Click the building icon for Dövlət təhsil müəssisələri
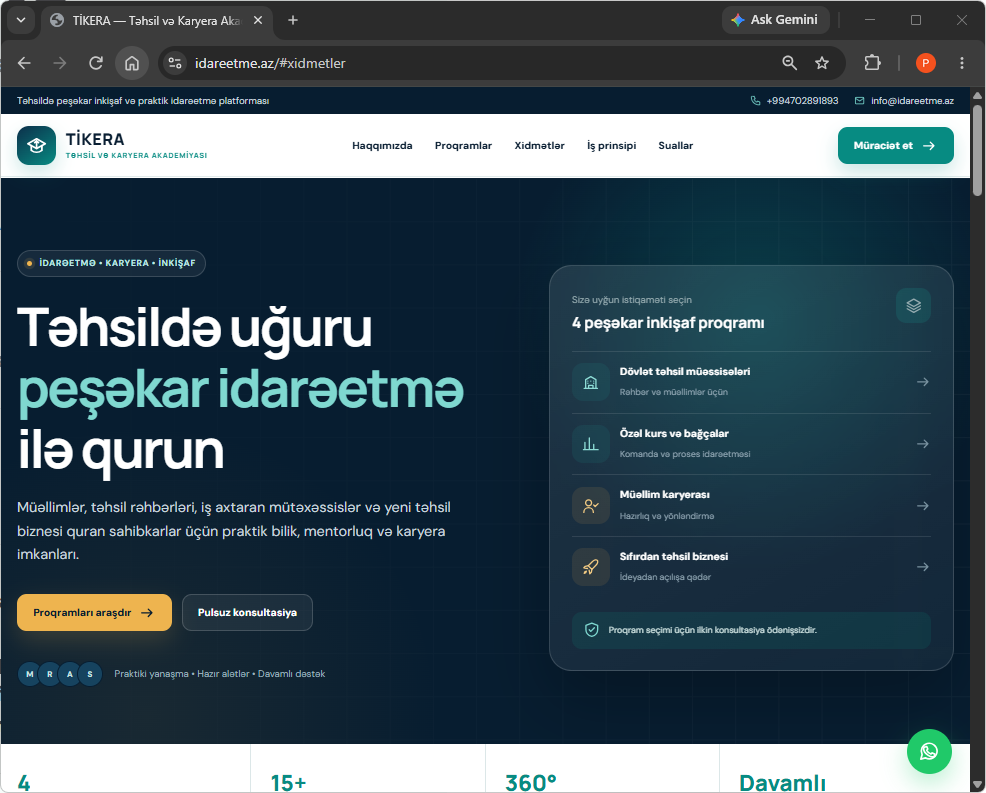The width and height of the screenshot is (986, 793). pyautogui.click(x=590, y=382)
